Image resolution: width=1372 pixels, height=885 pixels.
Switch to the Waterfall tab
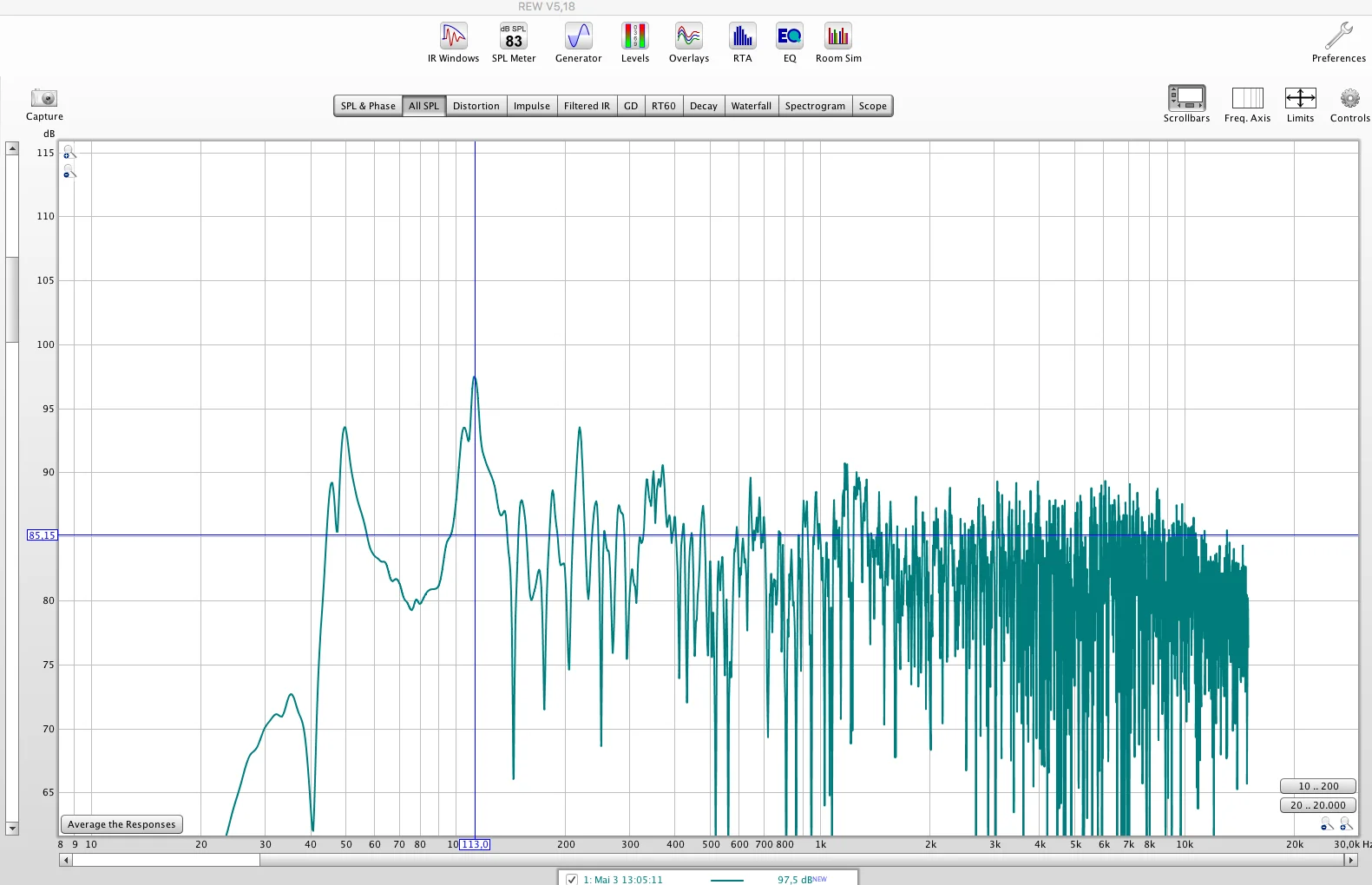pos(751,106)
